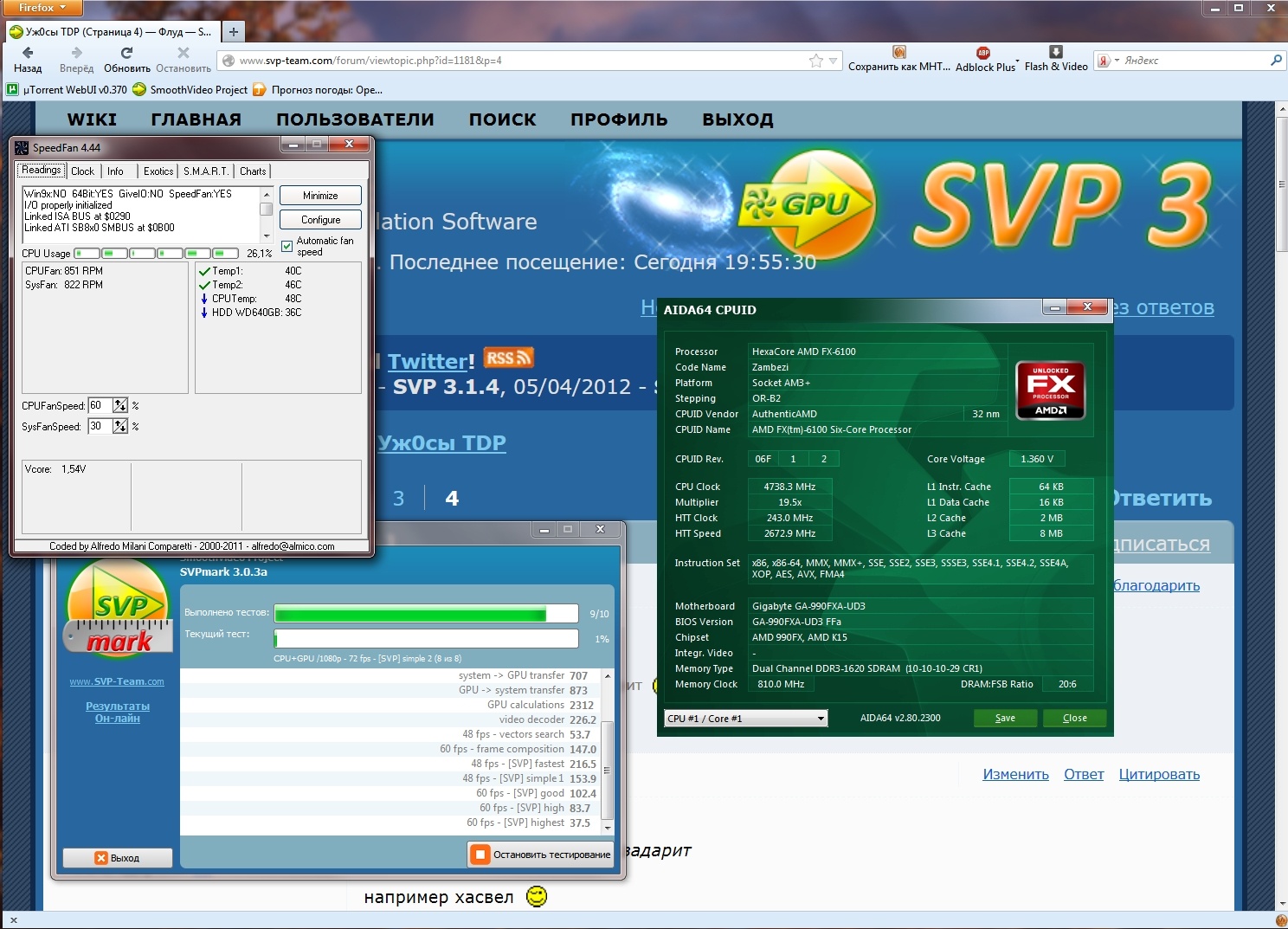Screen dimensions: 1288x929
Task: Click the Flash & Video download icon
Action: (1055, 52)
